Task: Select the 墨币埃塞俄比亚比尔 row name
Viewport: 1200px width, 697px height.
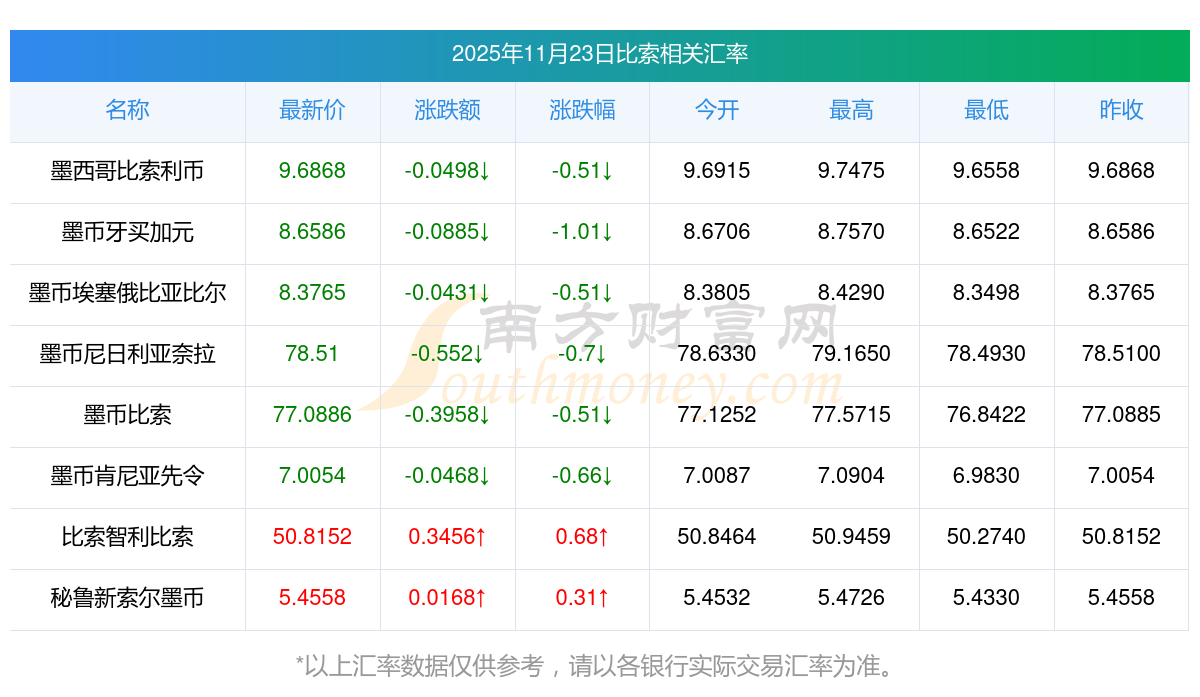Action: [x=127, y=293]
